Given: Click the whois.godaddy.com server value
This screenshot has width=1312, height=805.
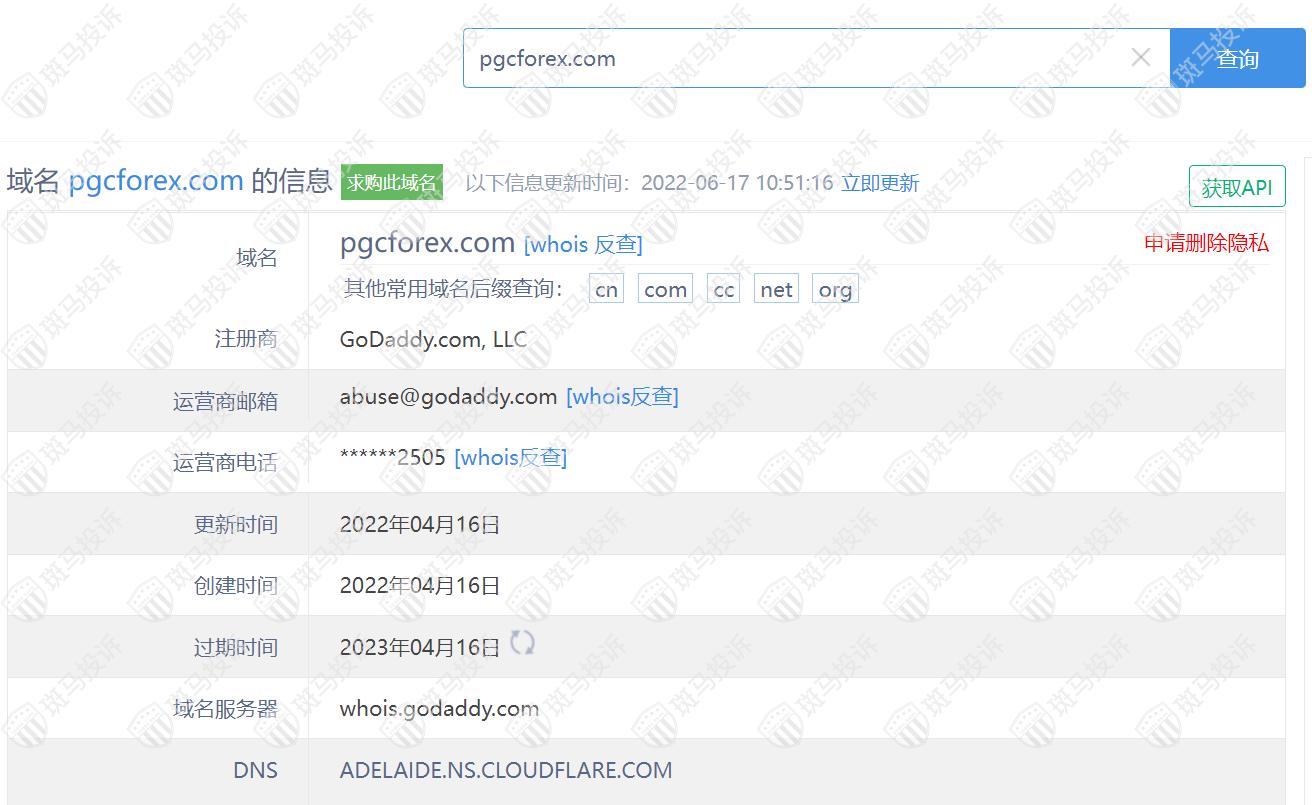Looking at the screenshot, I should click(439, 709).
